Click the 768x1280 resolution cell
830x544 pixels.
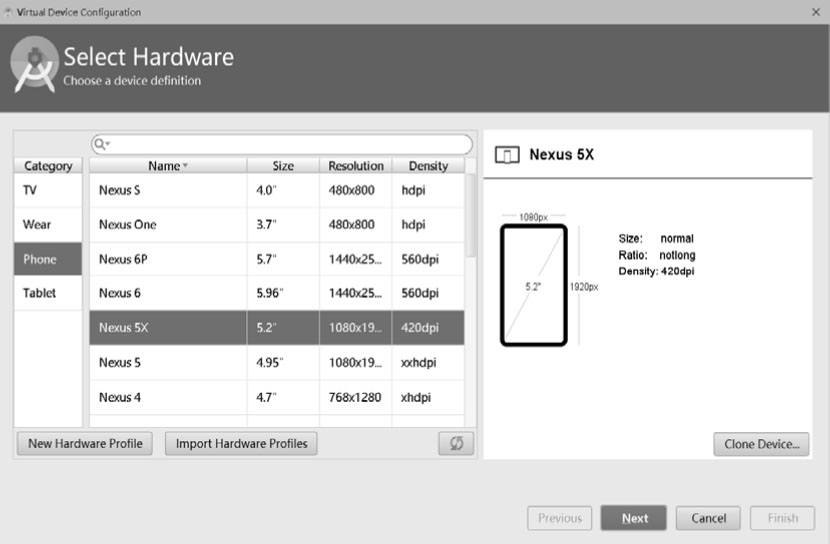click(356, 397)
